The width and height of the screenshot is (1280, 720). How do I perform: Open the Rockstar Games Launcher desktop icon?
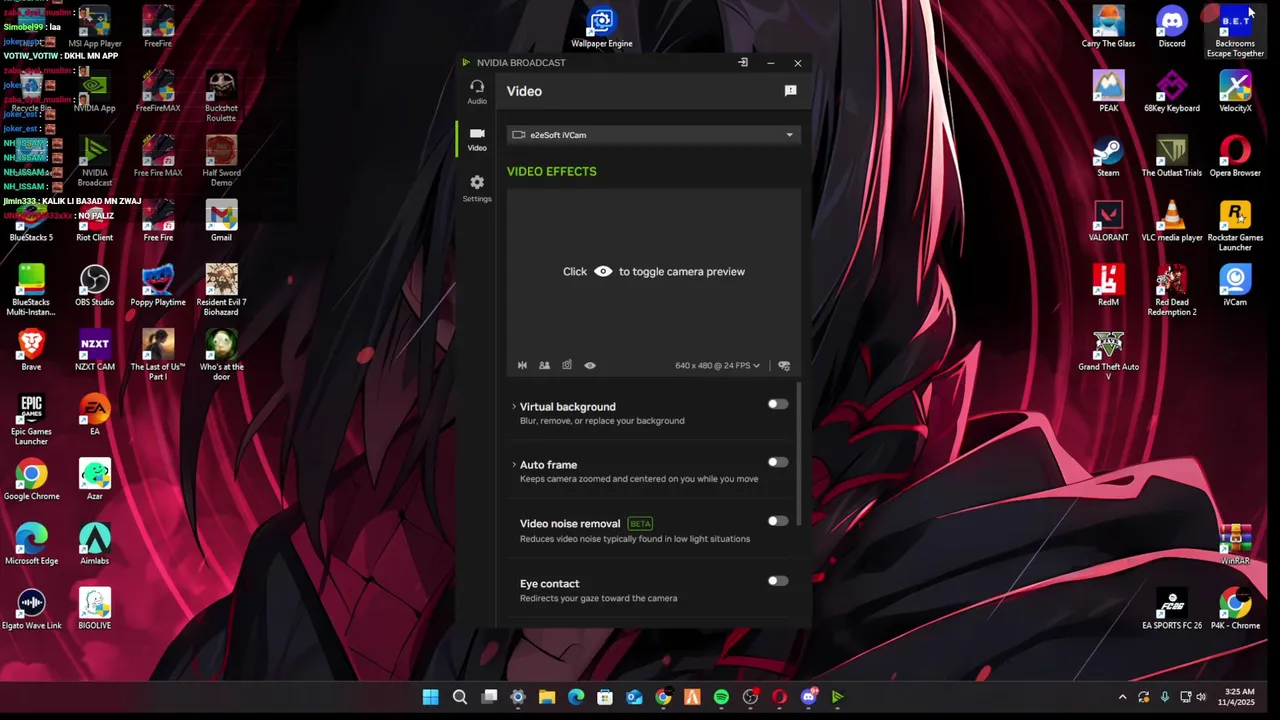click(x=1235, y=227)
